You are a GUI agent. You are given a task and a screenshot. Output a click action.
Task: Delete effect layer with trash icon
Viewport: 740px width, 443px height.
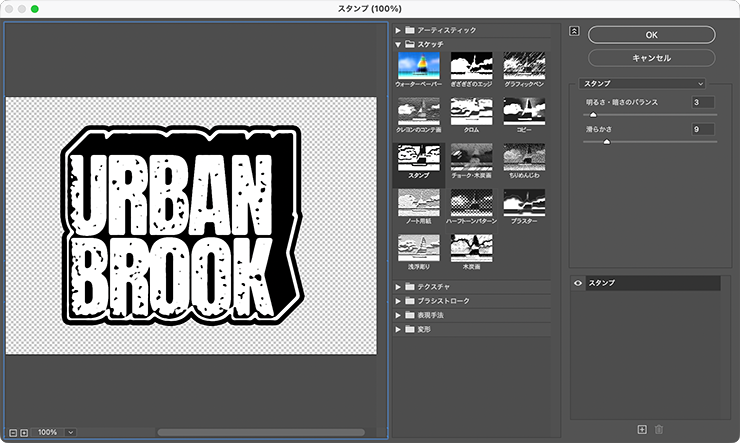tap(659, 430)
